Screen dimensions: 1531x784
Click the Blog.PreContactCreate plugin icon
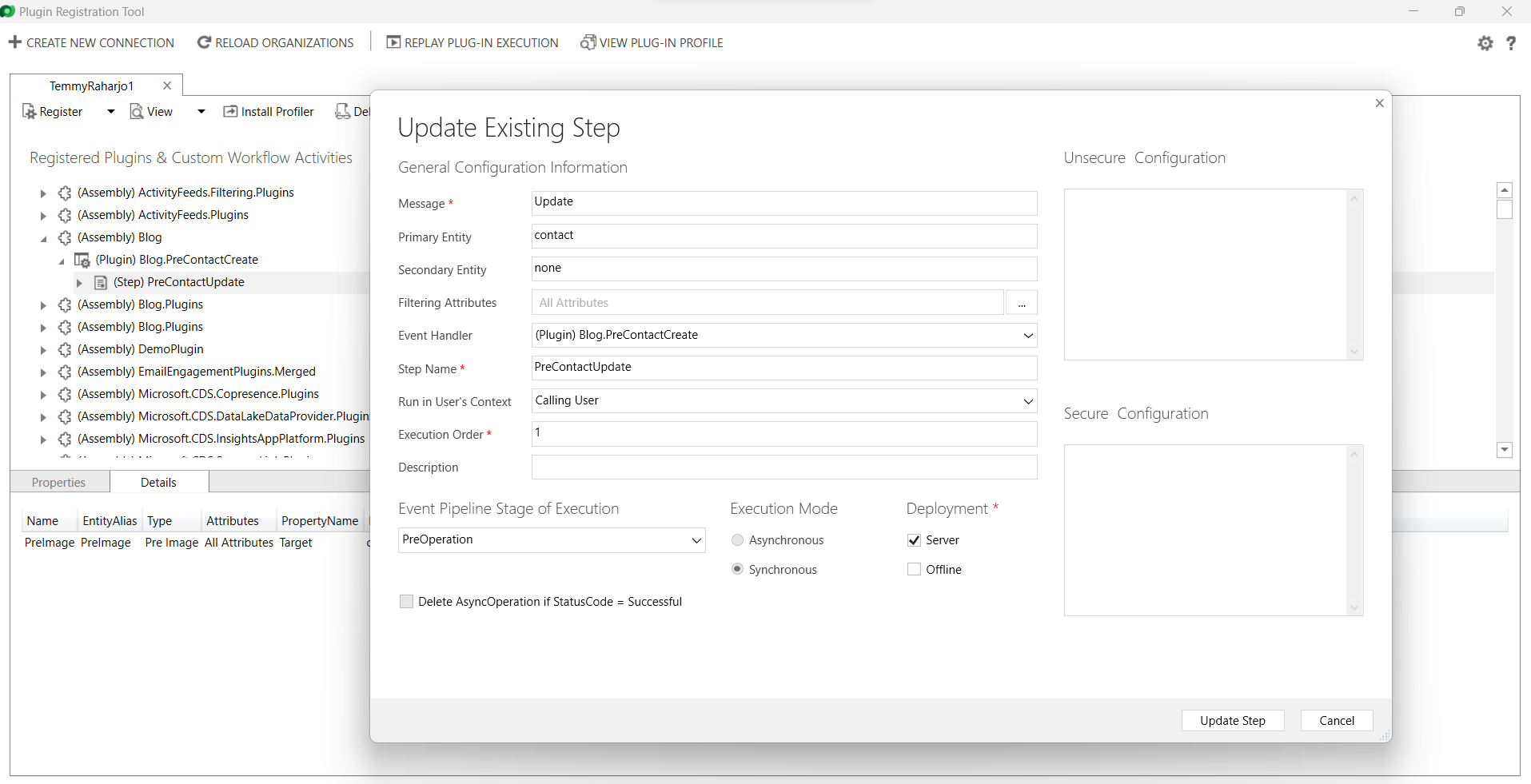(x=82, y=260)
